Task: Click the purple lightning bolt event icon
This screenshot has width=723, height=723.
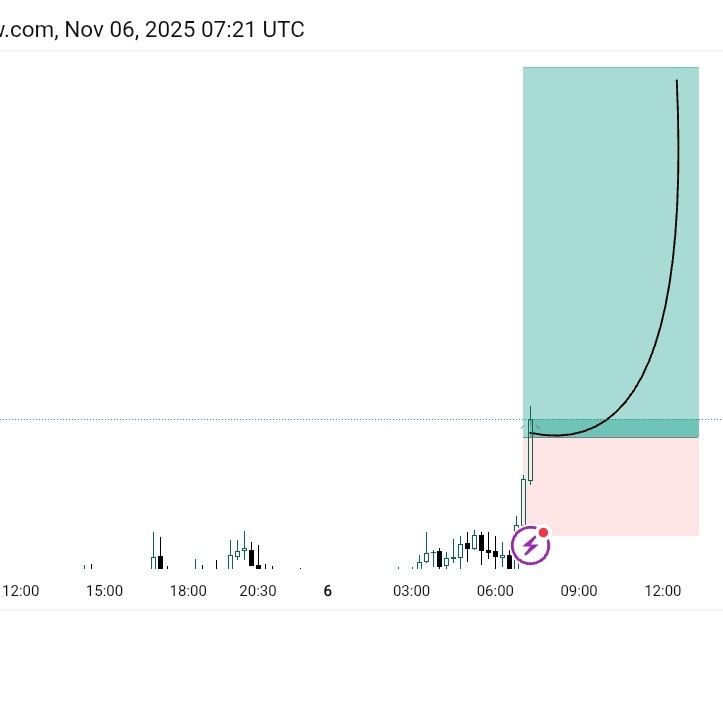Action: coord(530,546)
